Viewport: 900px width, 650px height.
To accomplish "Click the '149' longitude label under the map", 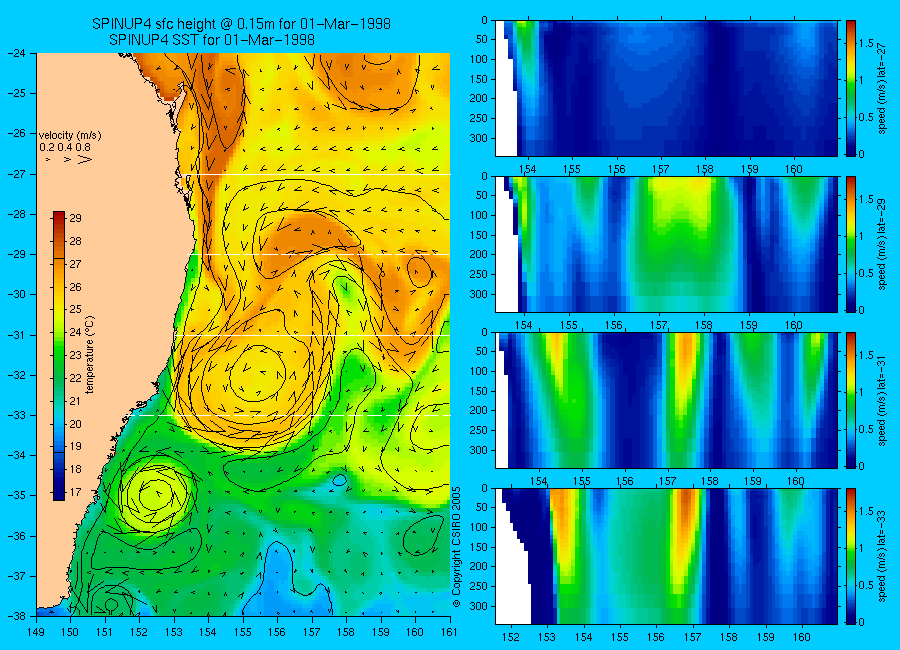I will click(36, 632).
